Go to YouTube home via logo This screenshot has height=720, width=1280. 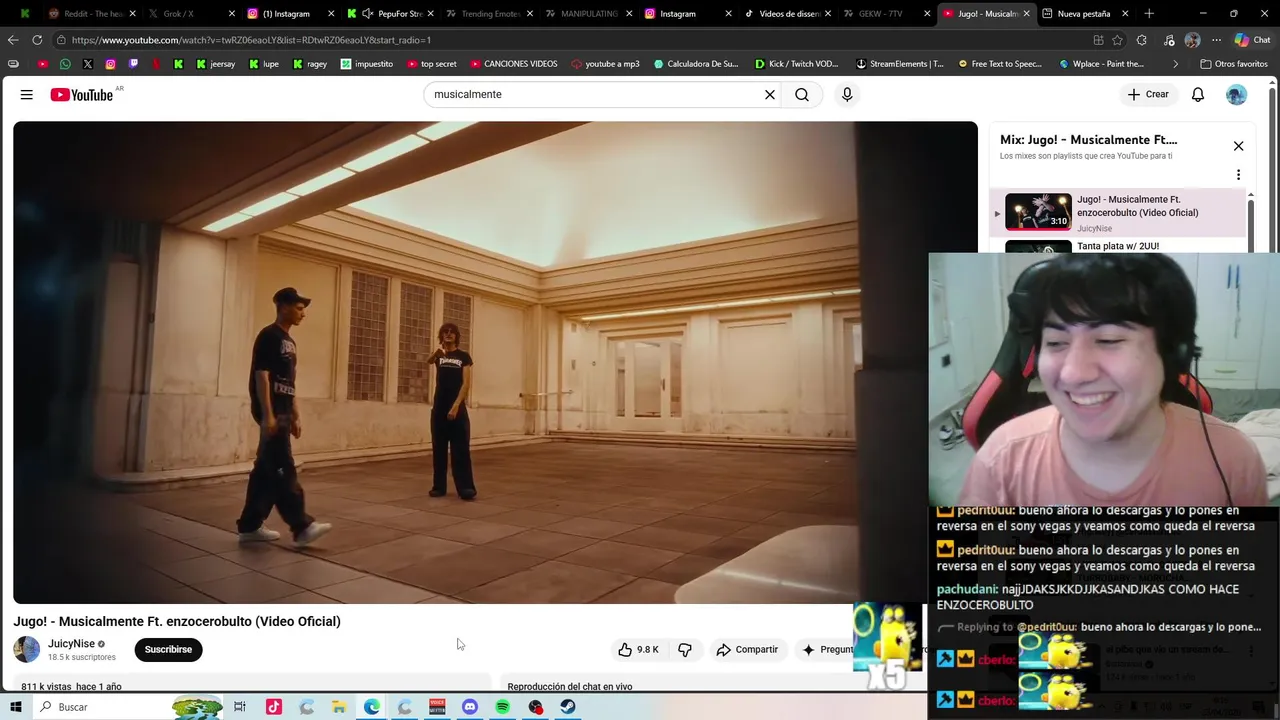[82, 95]
